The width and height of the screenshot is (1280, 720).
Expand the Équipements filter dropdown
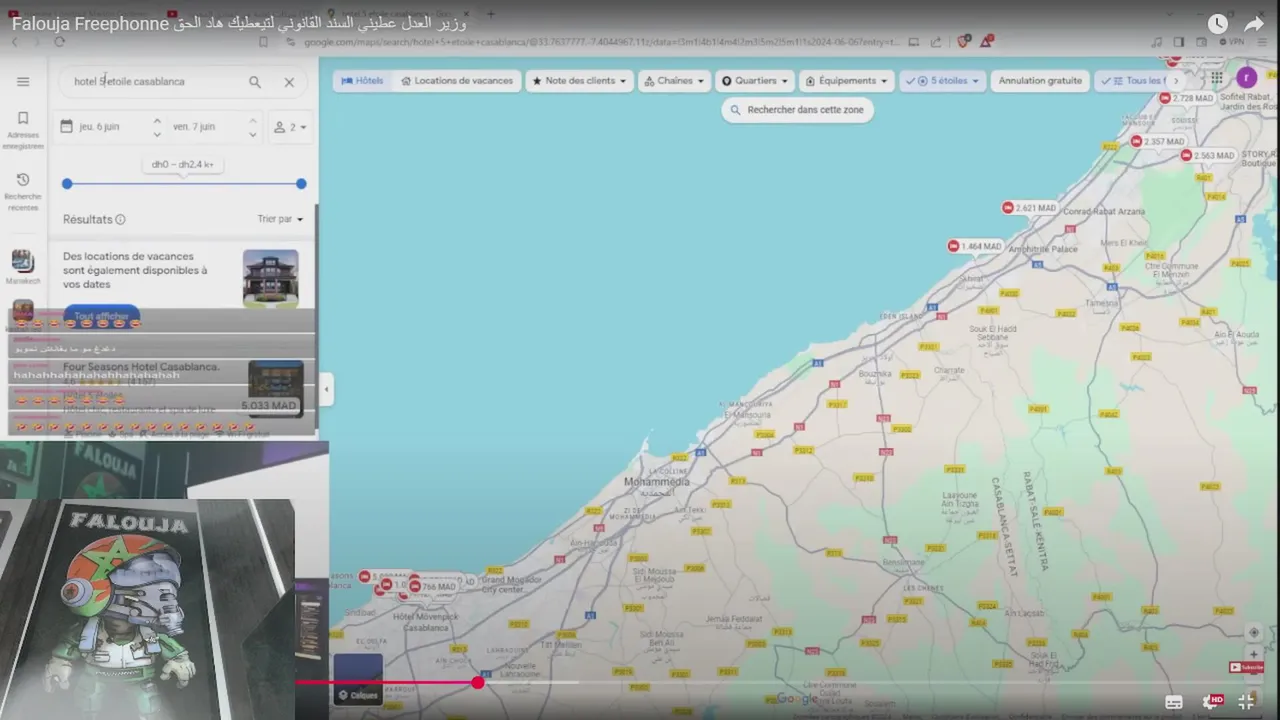pyautogui.click(x=846, y=81)
